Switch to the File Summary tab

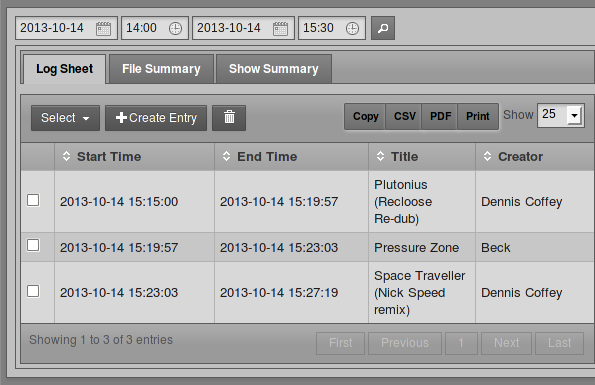click(x=161, y=69)
